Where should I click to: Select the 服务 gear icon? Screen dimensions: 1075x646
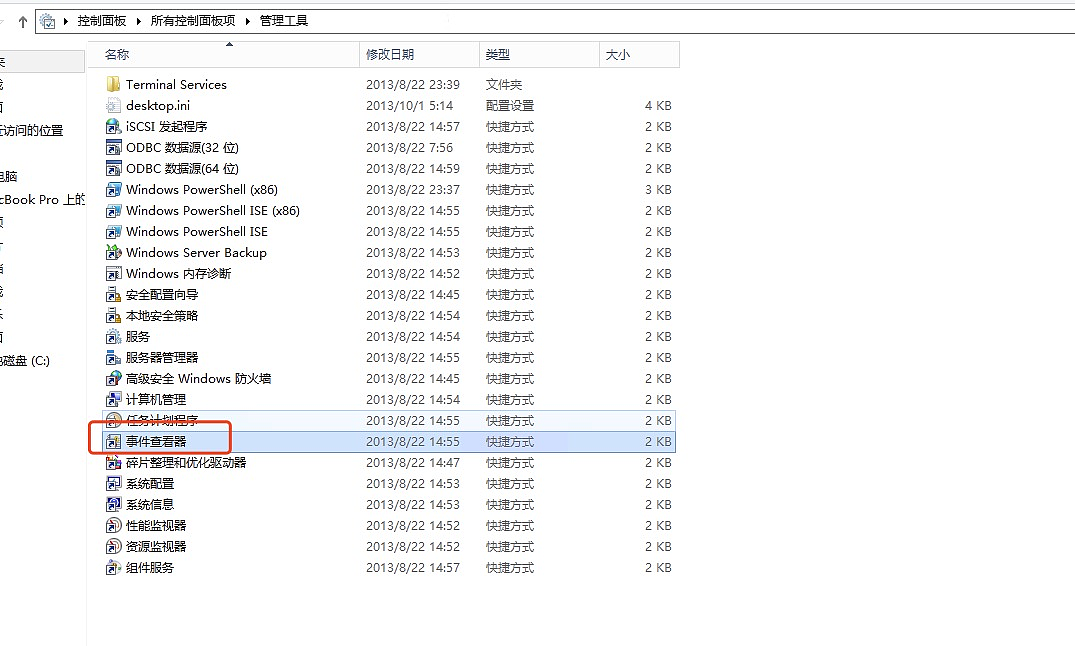tap(113, 337)
